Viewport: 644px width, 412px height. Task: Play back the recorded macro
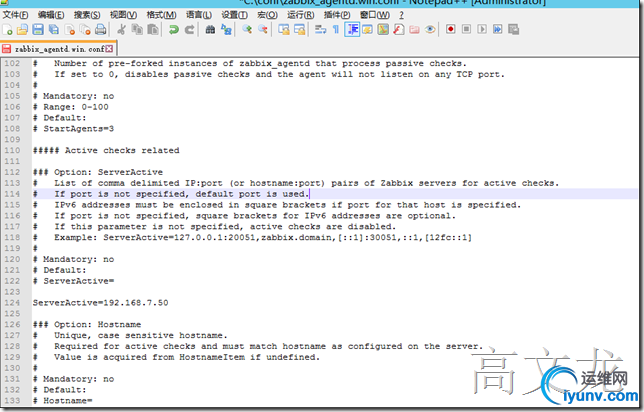click(482, 29)
